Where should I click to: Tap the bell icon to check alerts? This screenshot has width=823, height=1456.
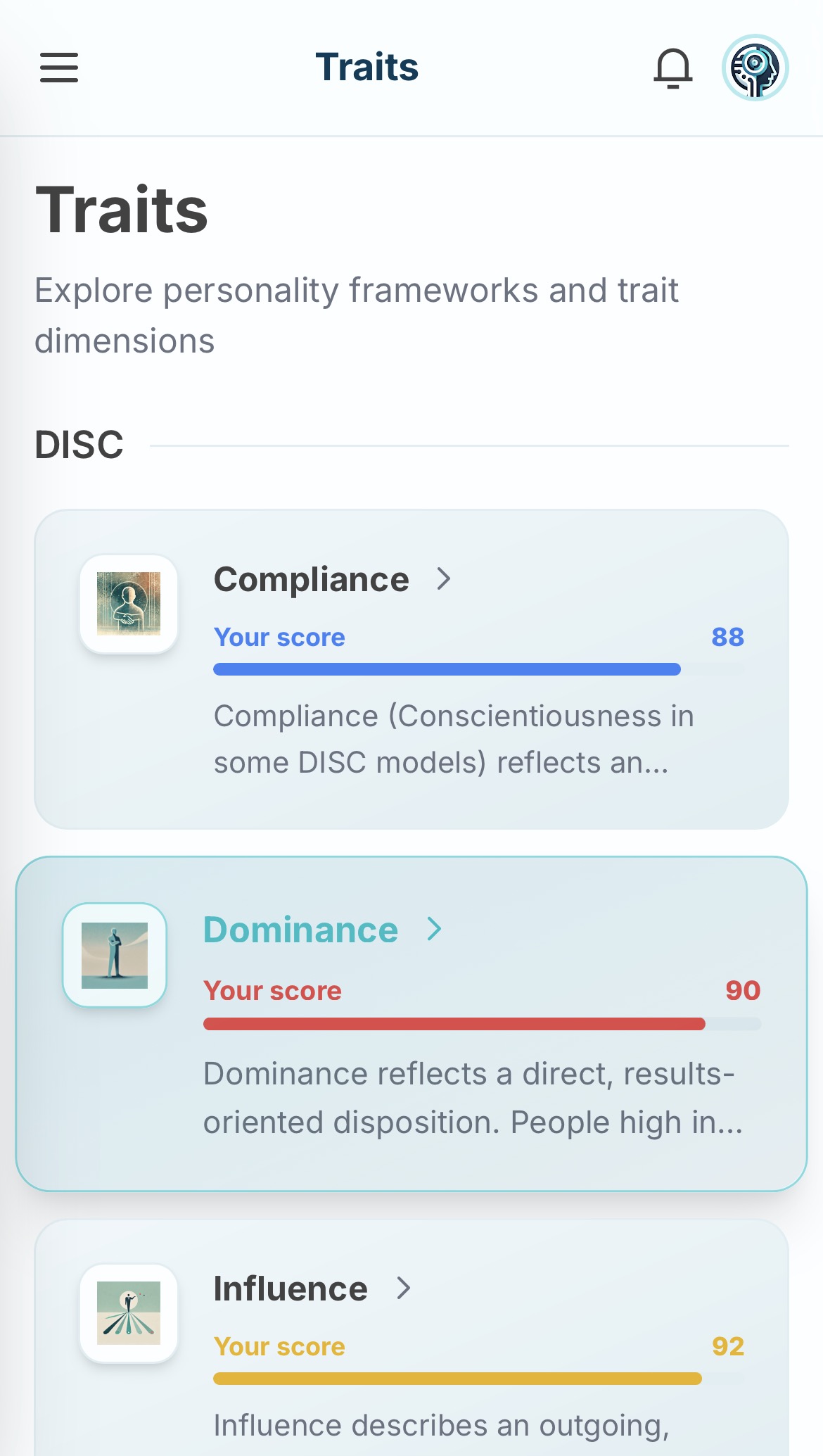pyautogui.click(x=672, y=68)
